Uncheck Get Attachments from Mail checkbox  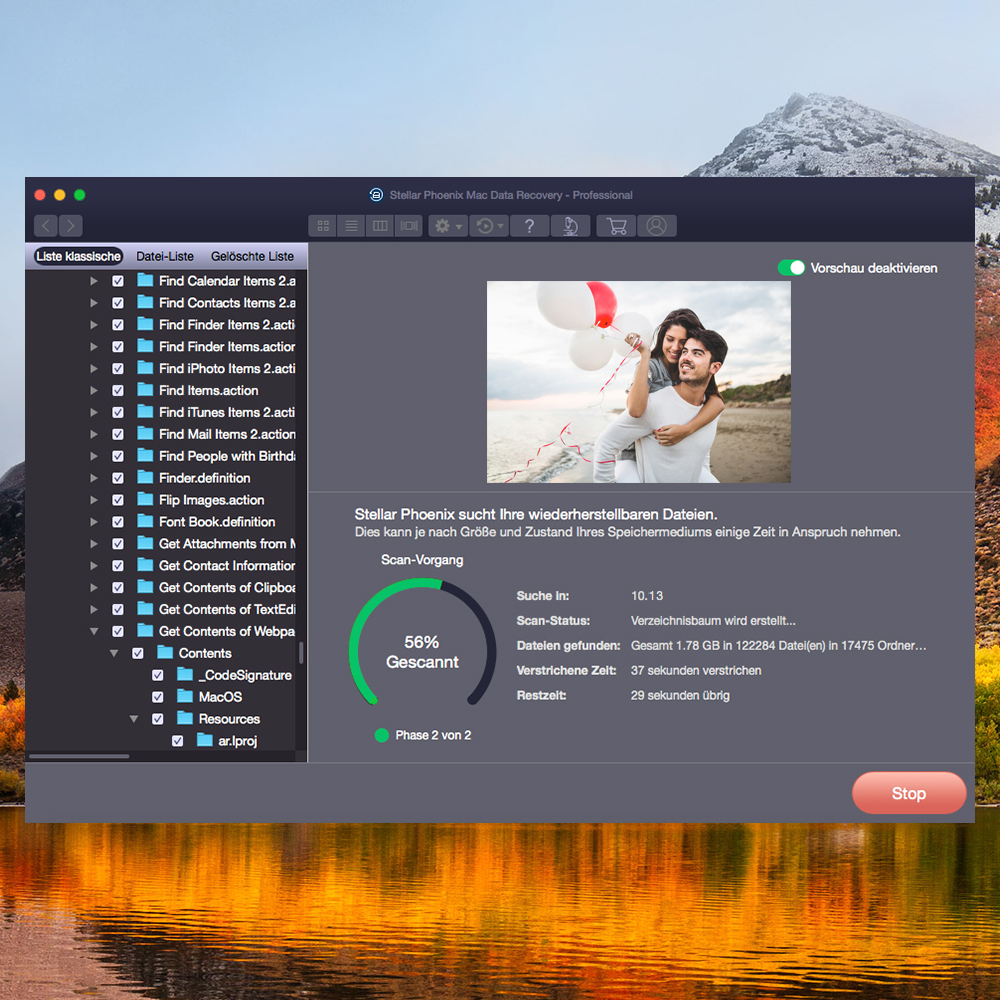tap(118, 544)
